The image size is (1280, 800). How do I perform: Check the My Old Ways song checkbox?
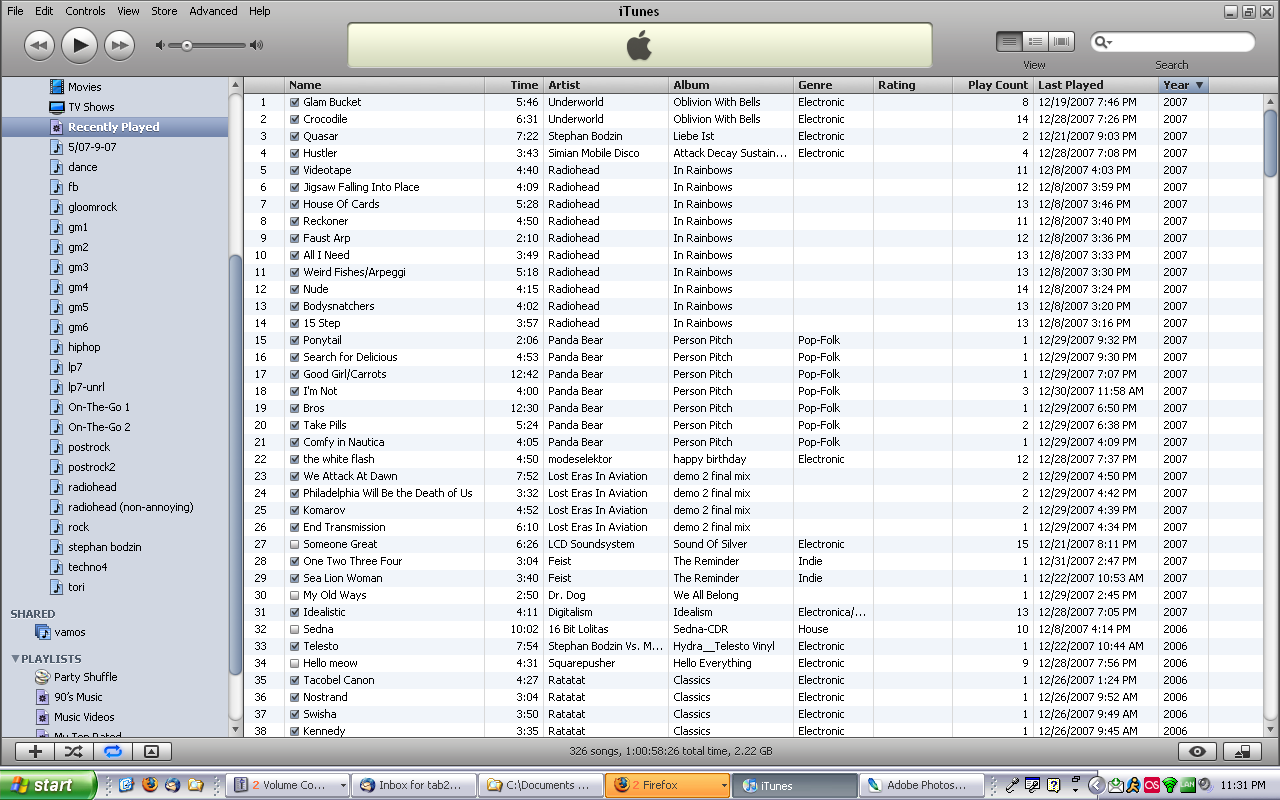(x=295, y=595)
